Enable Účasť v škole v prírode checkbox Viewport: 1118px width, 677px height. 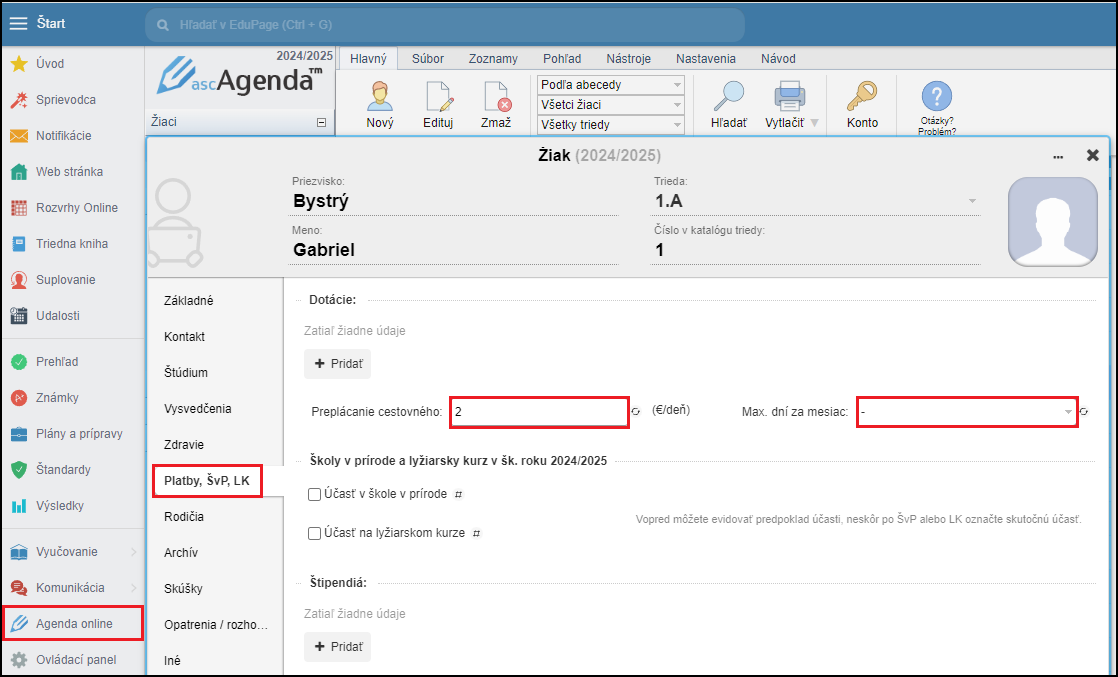click(x=314, y=494)
